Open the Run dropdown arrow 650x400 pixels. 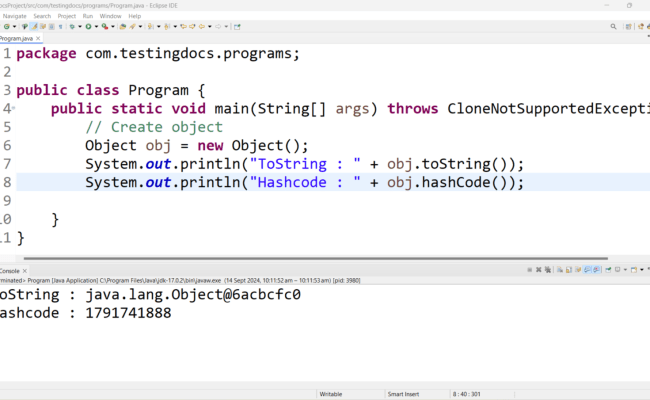coord(96,27)
